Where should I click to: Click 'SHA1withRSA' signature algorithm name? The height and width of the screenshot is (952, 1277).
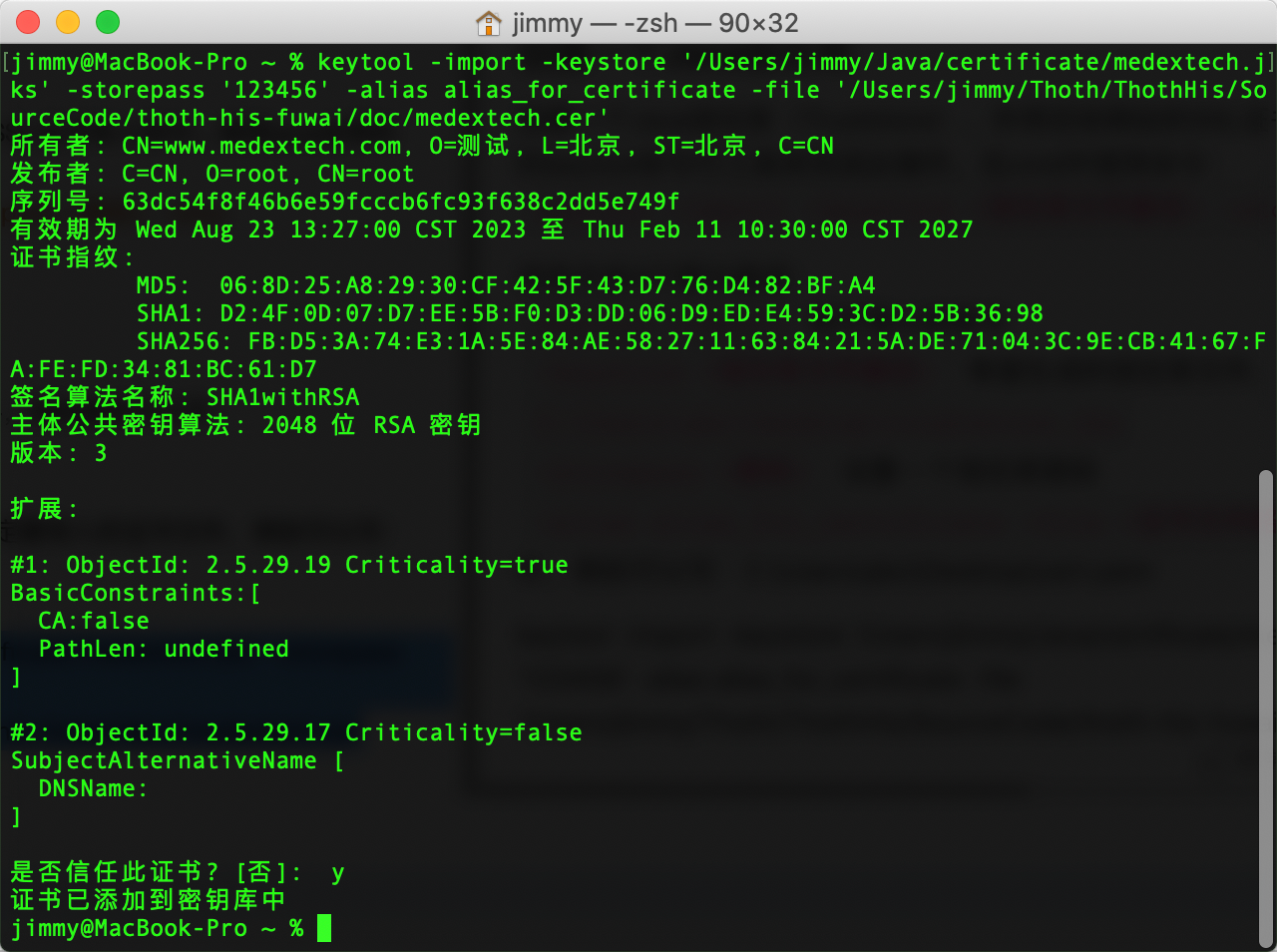(x=283, y=397)
